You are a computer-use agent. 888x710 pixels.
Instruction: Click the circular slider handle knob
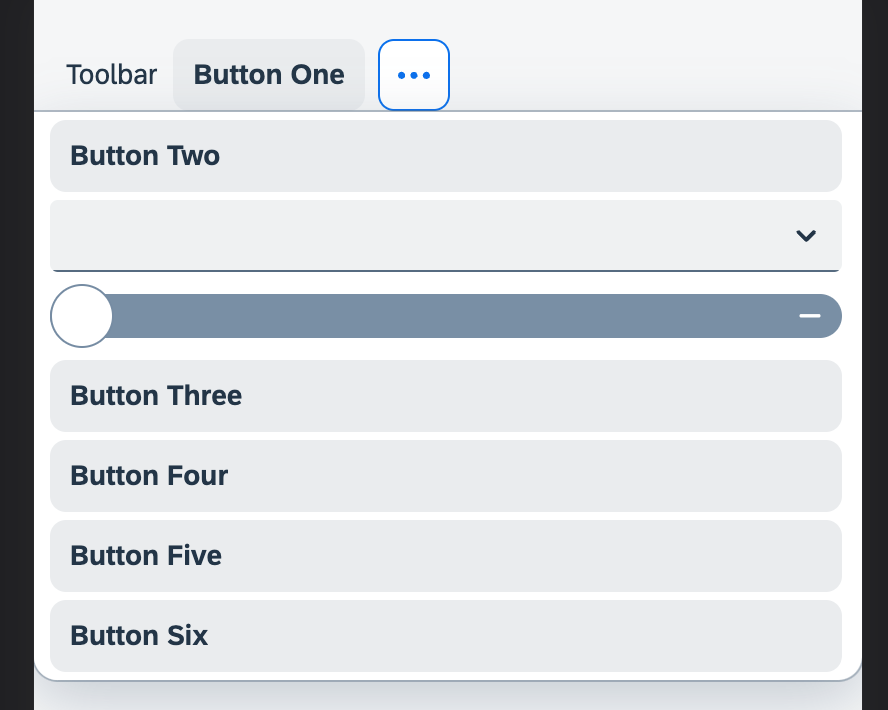(81, 315)
